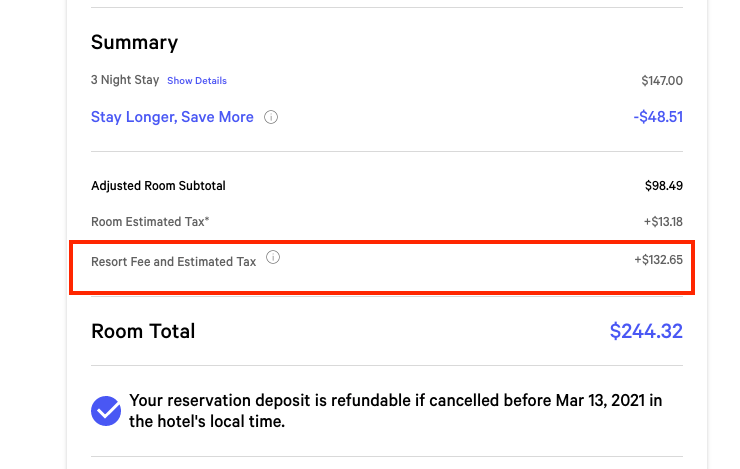
Task: Click the Room Estimated Tax* label
Action: [150, 222]
